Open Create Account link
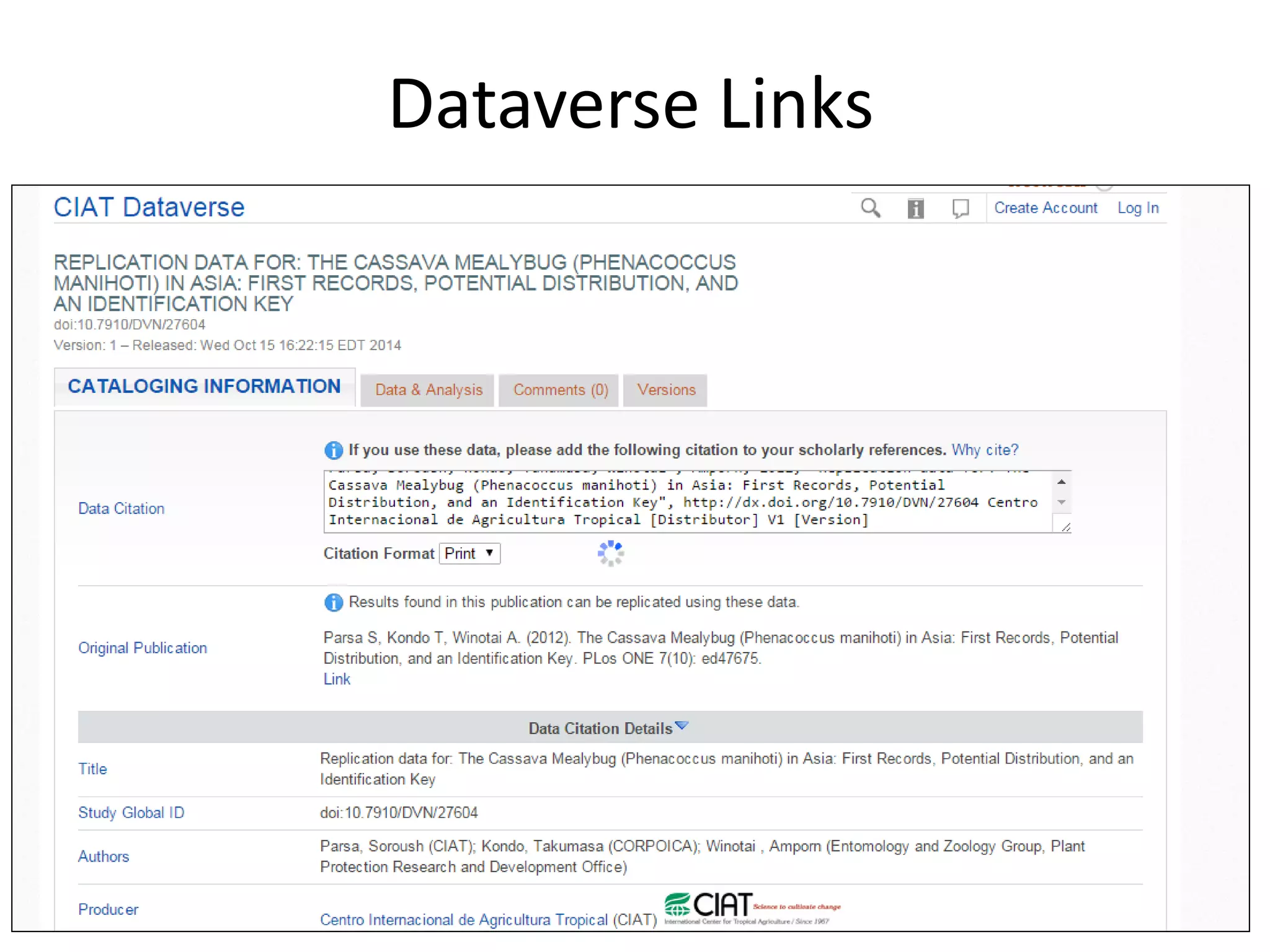The height and width of the screenshot is (952, 1270). click(x=1046, y=208)
